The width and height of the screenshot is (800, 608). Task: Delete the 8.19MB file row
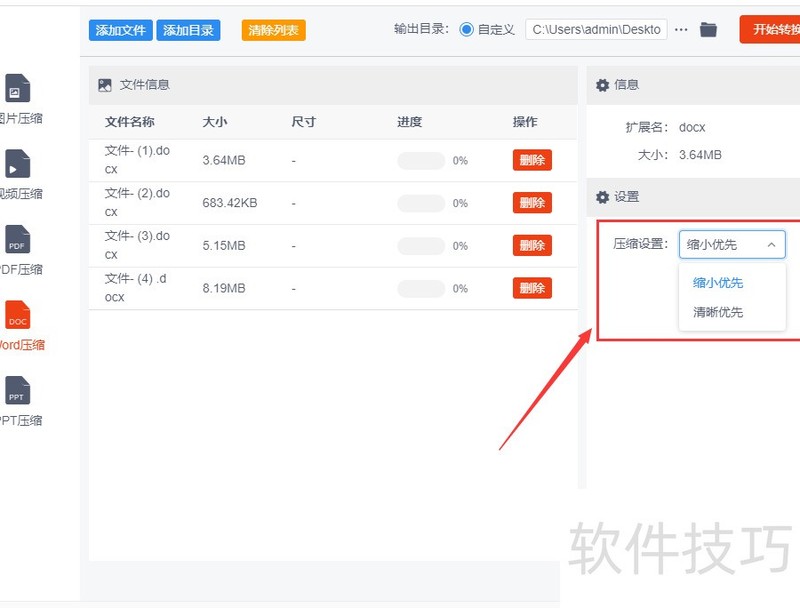[532, 288]
